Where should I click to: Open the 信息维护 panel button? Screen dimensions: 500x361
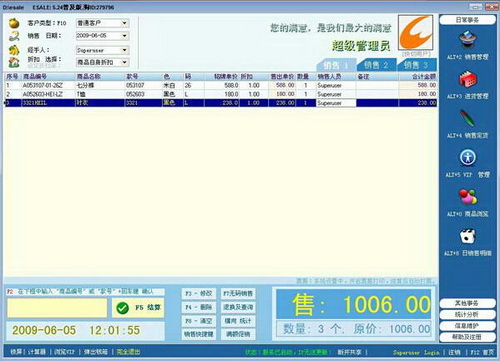[x=467, y=326]
